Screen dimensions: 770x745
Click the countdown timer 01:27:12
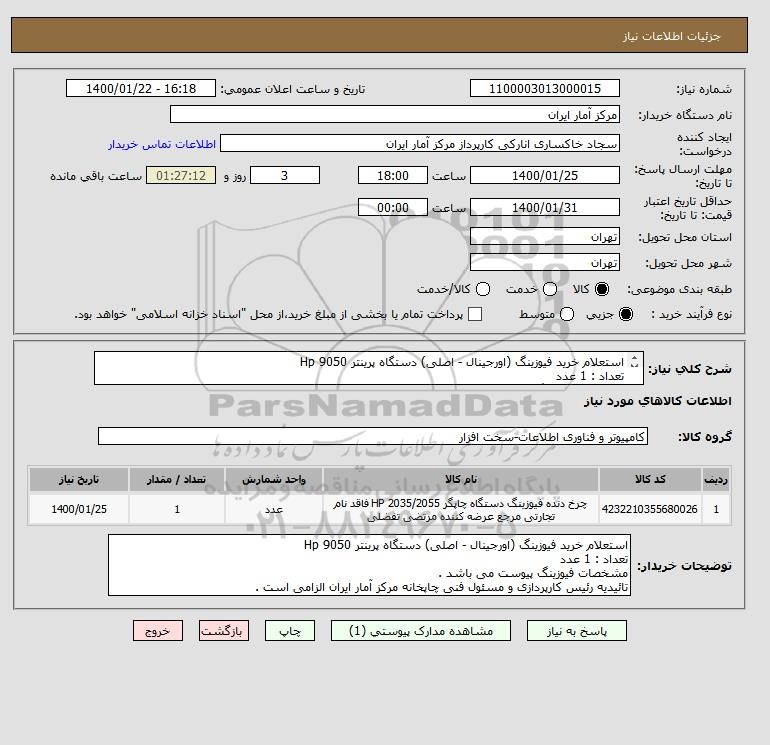pyautogui.click(x=181, y=175)
